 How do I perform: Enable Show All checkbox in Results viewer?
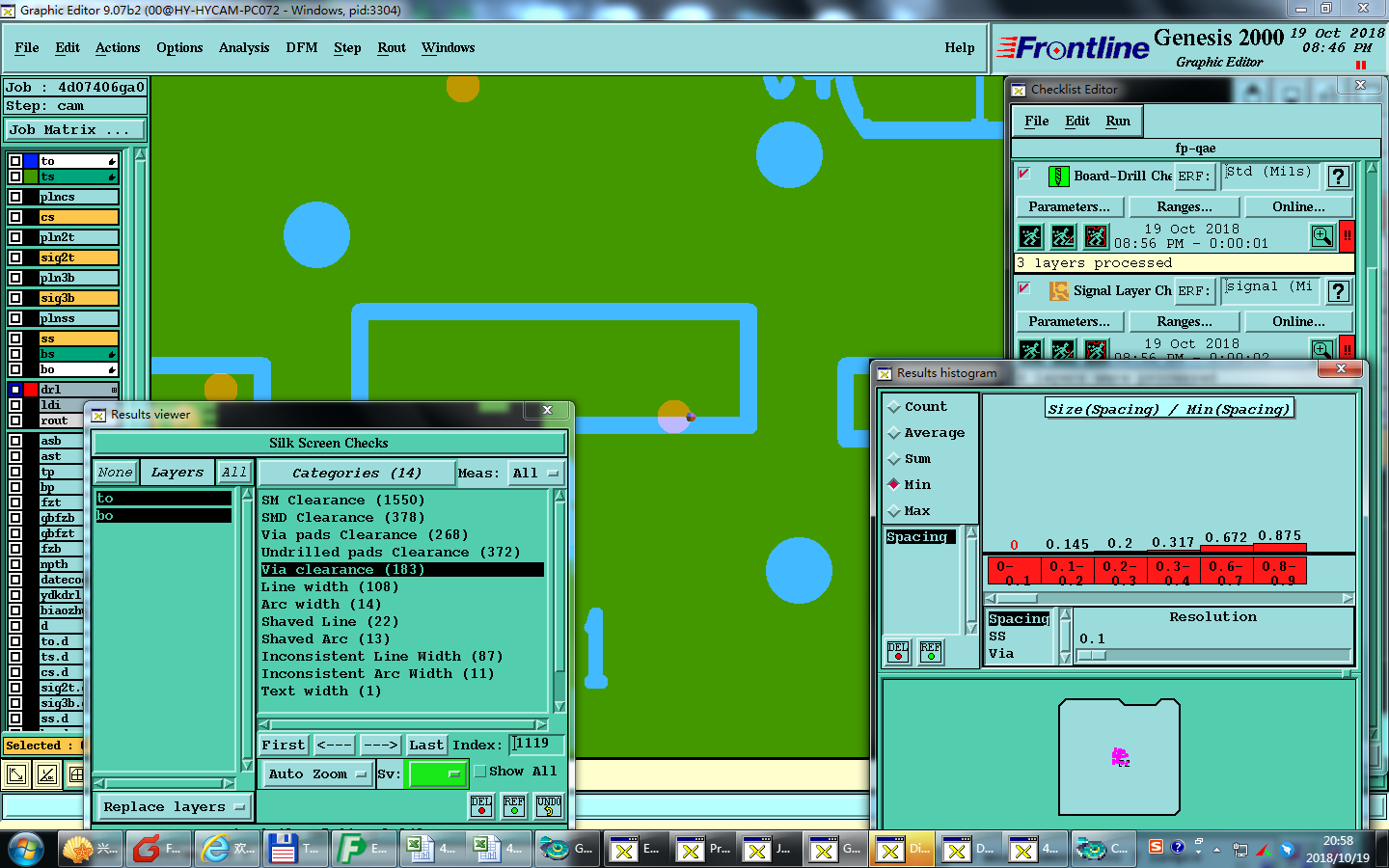tap(479, 772)
